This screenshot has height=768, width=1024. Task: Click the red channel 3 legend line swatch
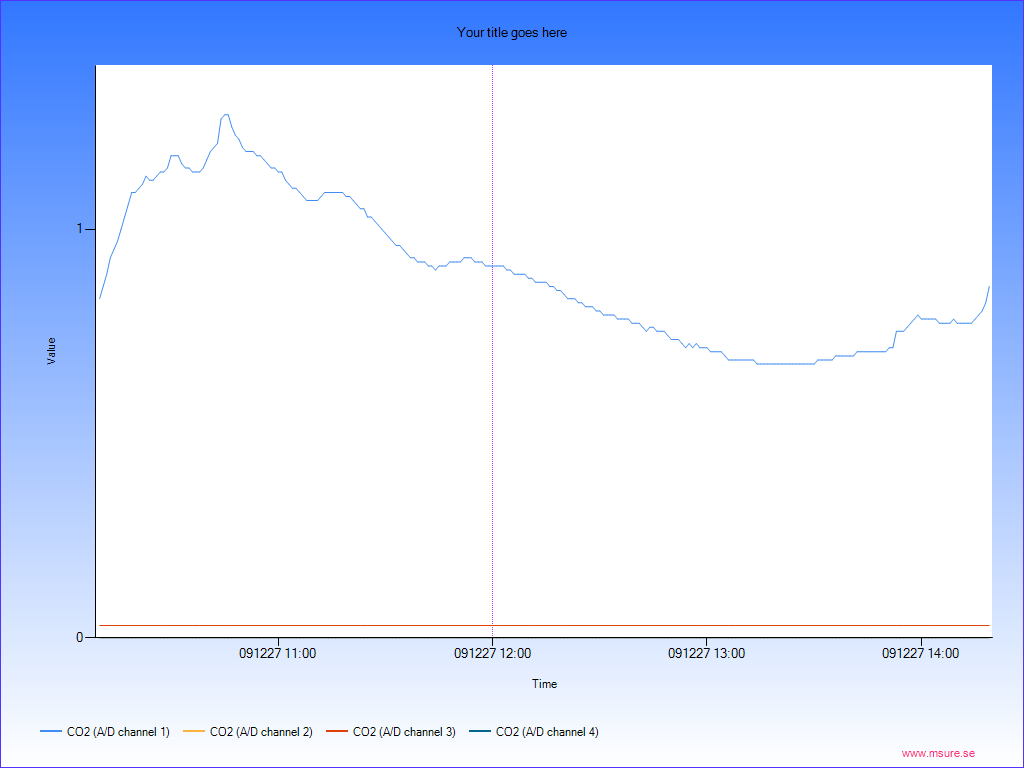[337, 732]
